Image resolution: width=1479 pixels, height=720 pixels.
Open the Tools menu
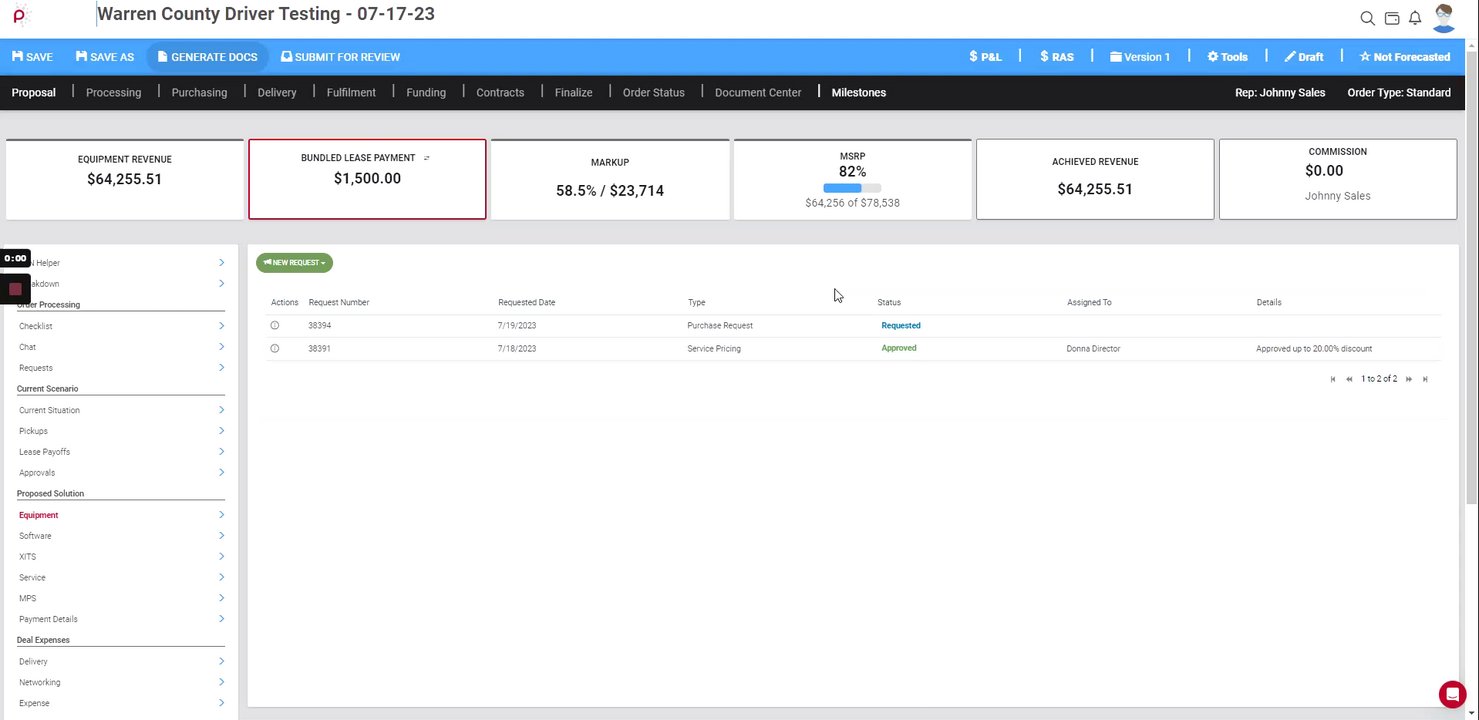pos(1228,57)
